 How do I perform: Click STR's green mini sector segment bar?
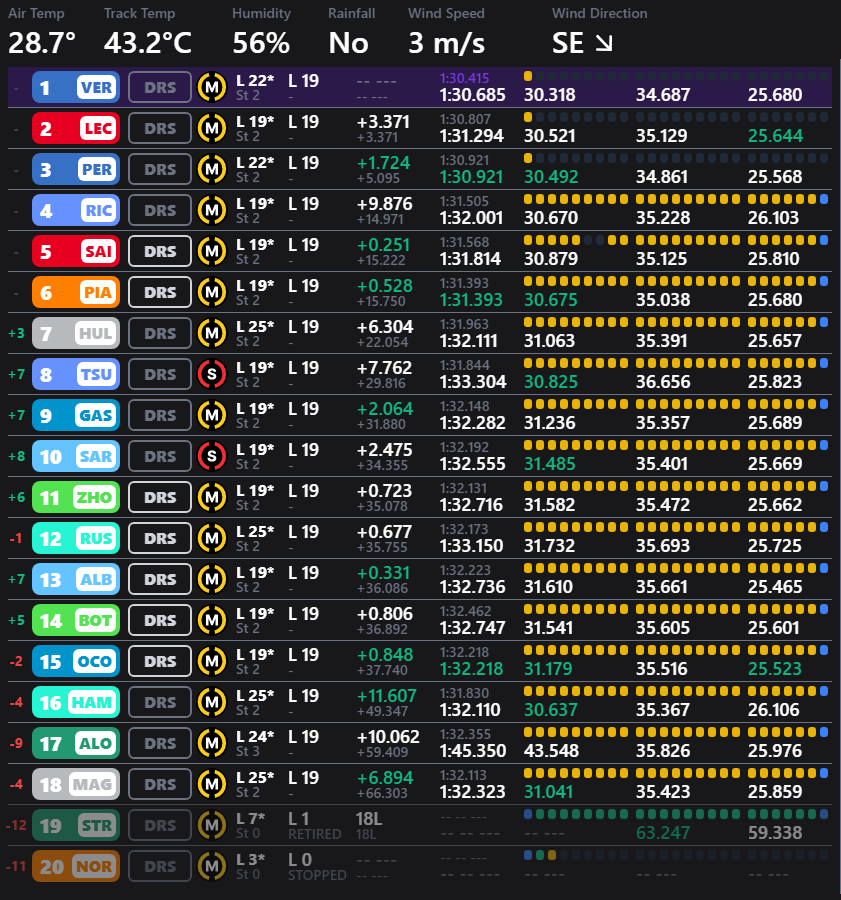(x=676, y=814)
